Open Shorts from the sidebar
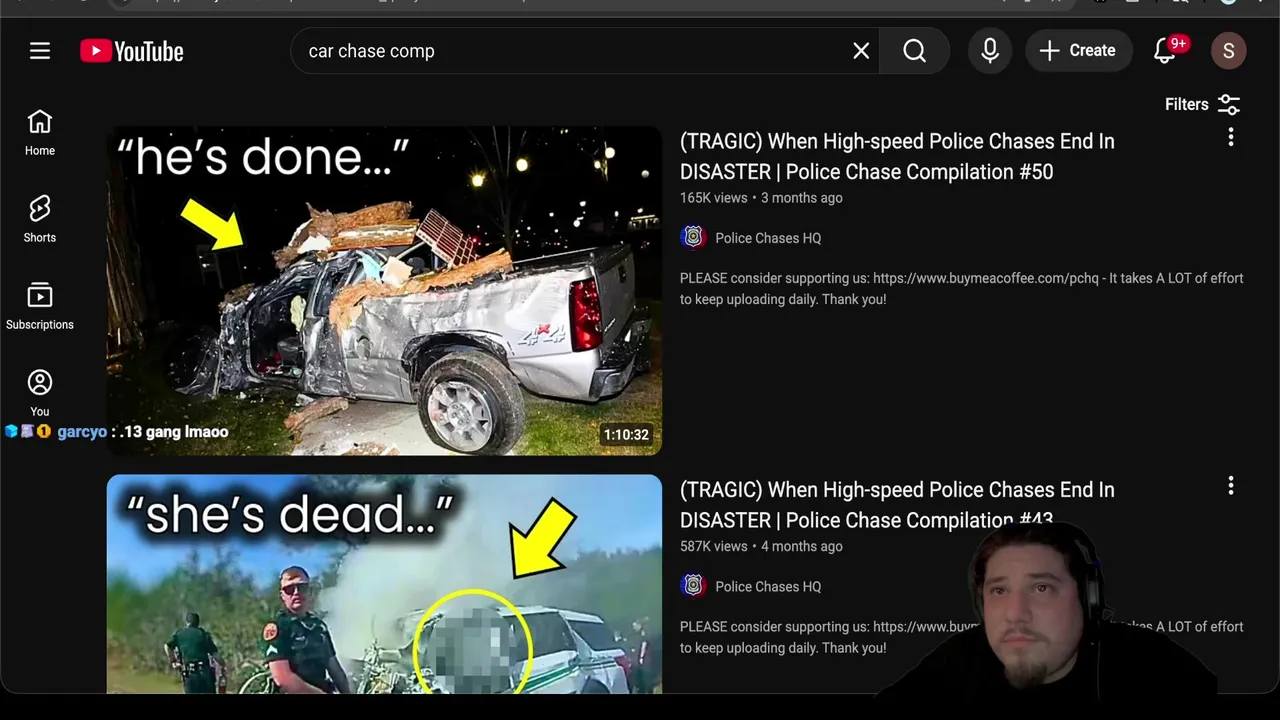This screenshot has height=720, width=1280. [40, 220]
